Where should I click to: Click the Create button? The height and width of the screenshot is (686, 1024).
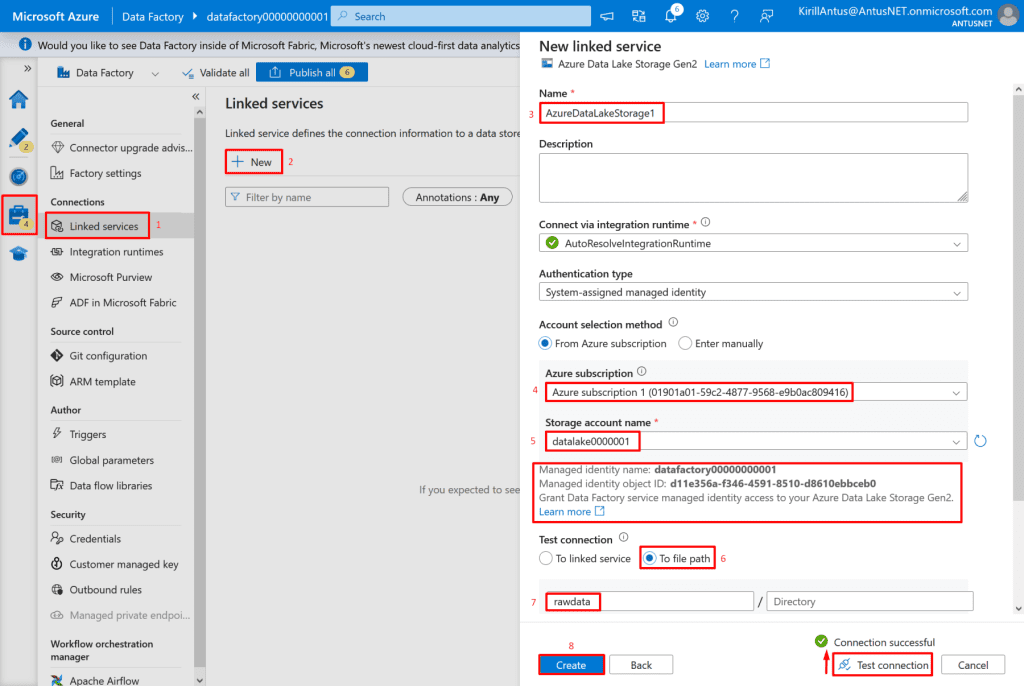(x=571, y=665)
